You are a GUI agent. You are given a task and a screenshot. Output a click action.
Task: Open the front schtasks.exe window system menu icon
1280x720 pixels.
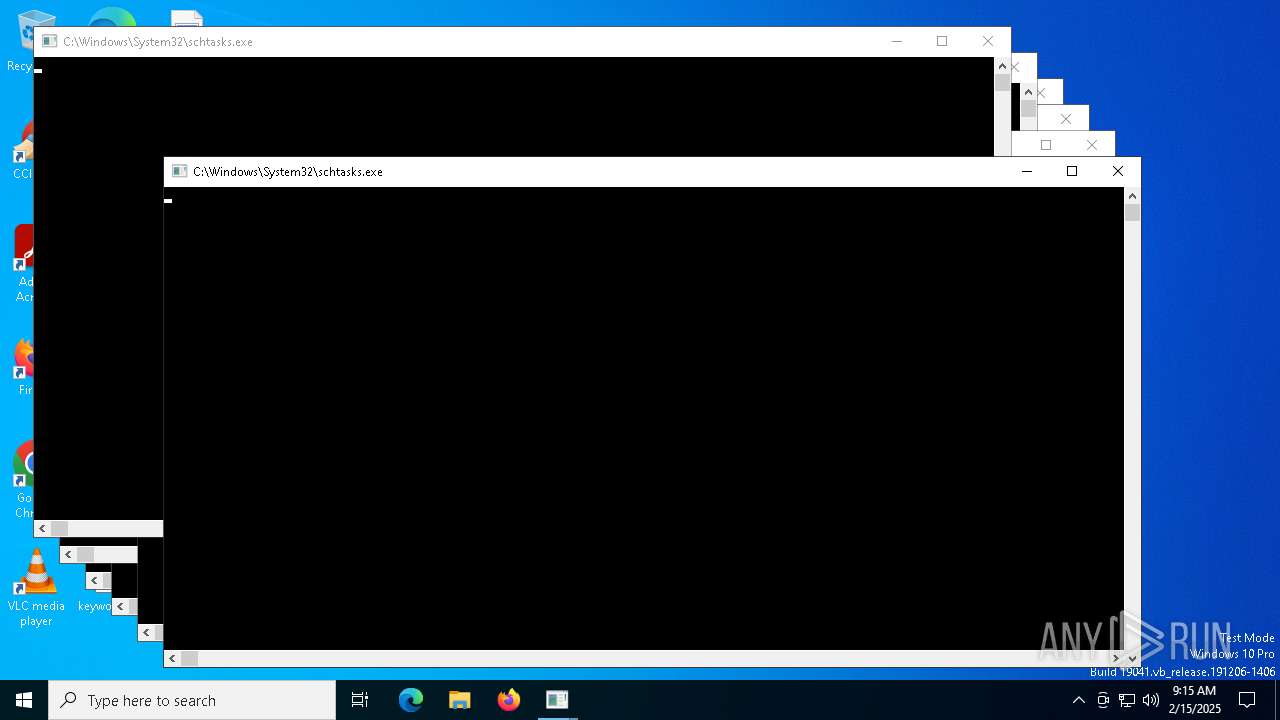click(179, 171)
